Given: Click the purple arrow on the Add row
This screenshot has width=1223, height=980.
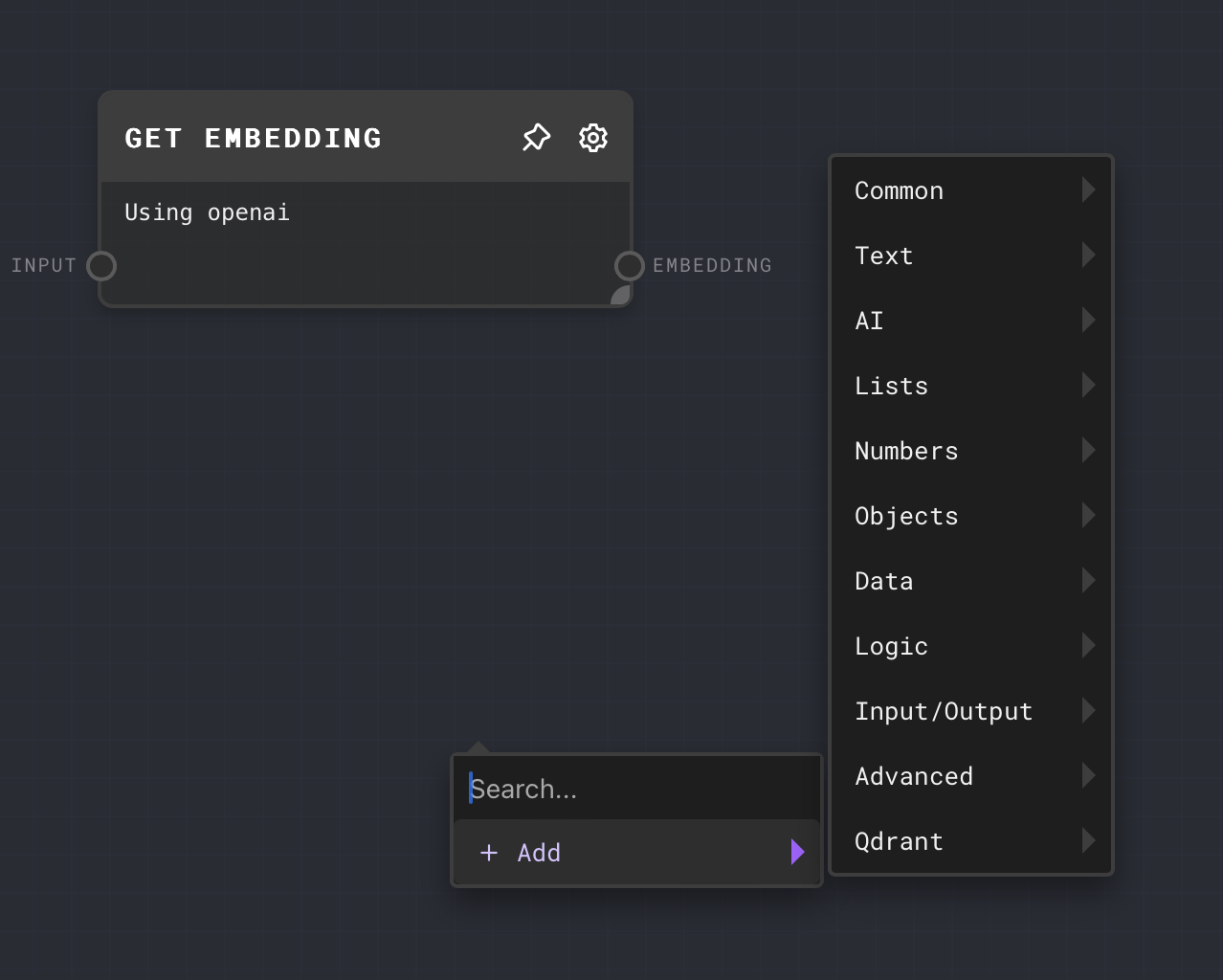Looking at the screenshot, I should [798, 851].
